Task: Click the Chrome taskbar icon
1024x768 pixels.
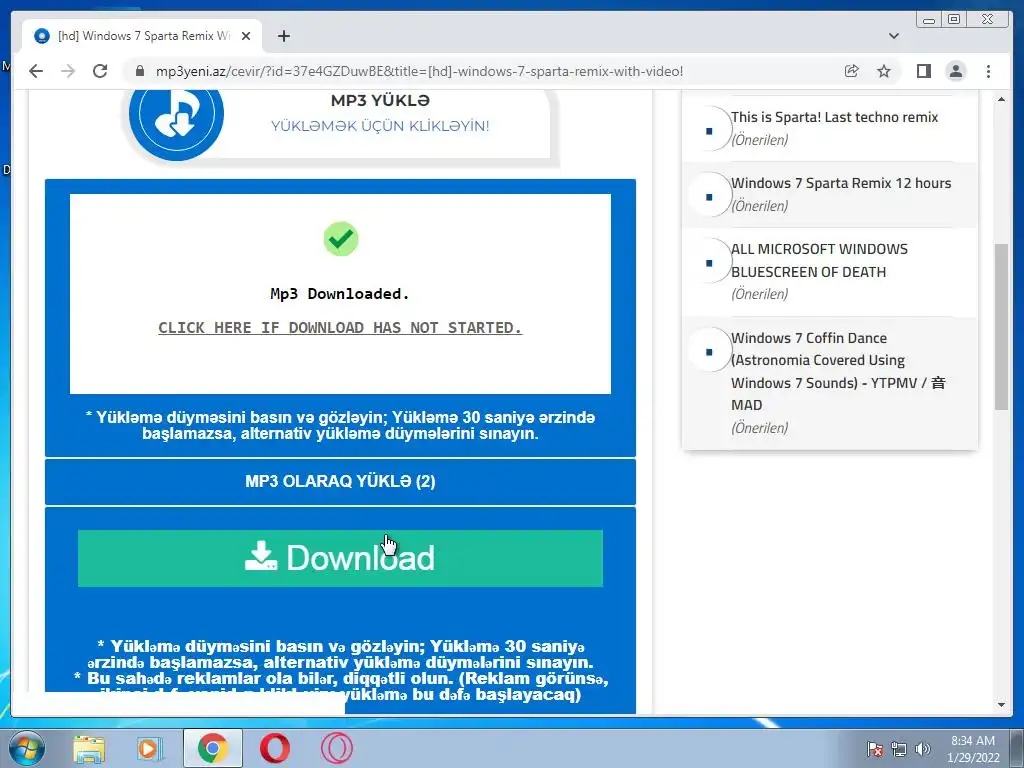Action: coord(212,748)
